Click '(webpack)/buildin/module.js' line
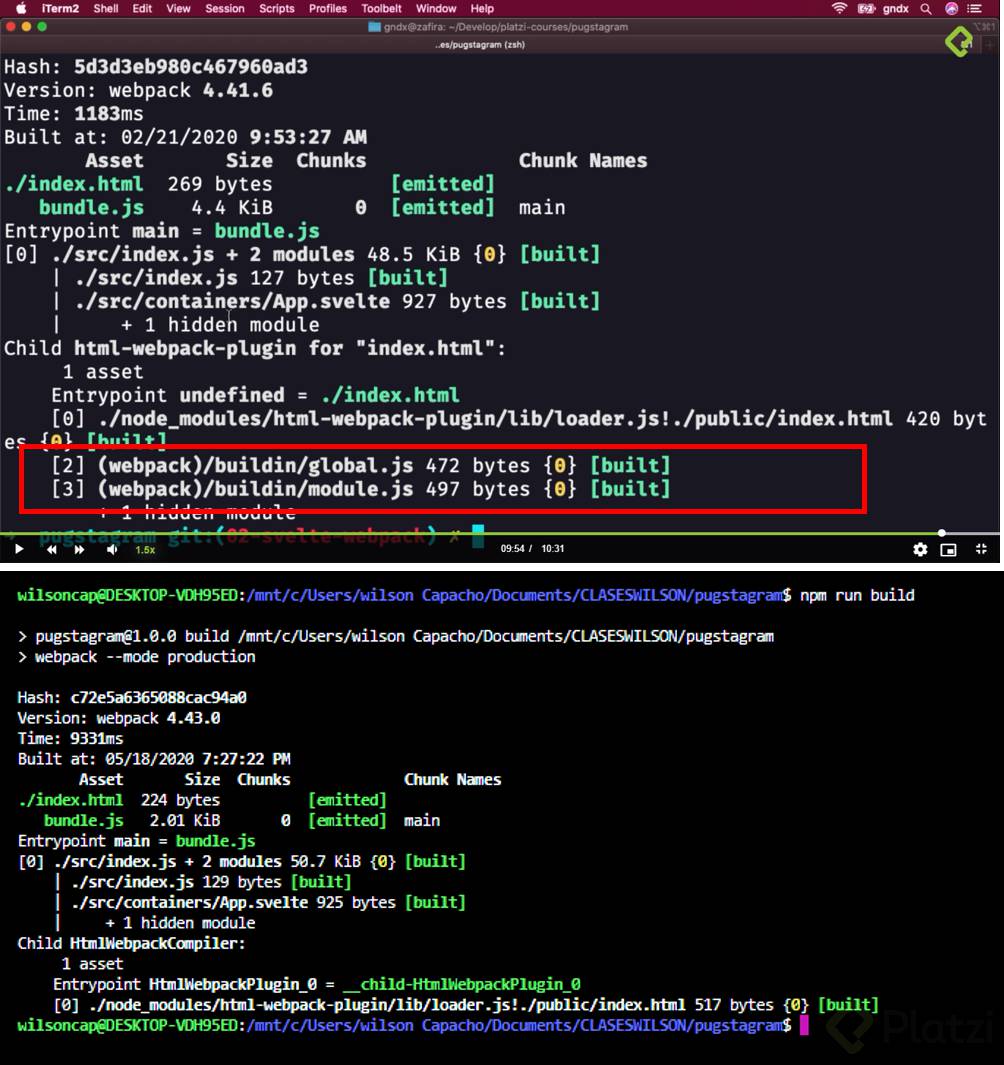 pyautogui.click(x=361, y=489)
